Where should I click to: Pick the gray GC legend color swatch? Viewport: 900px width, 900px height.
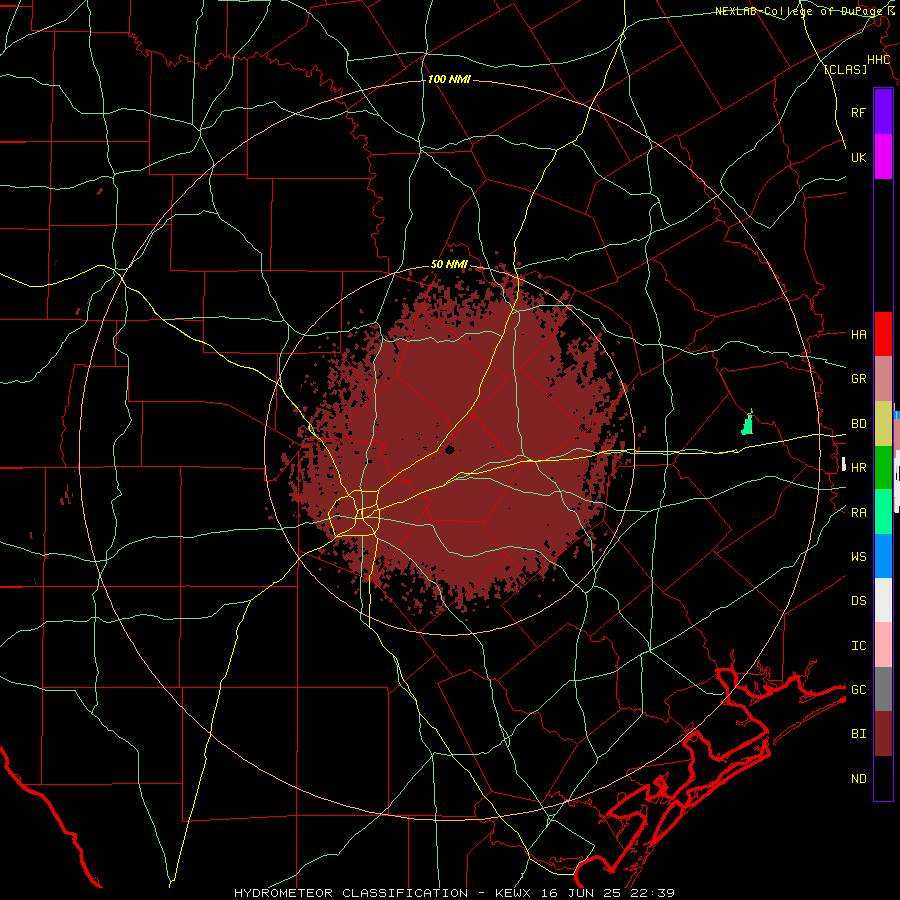[x=883, y=689]
